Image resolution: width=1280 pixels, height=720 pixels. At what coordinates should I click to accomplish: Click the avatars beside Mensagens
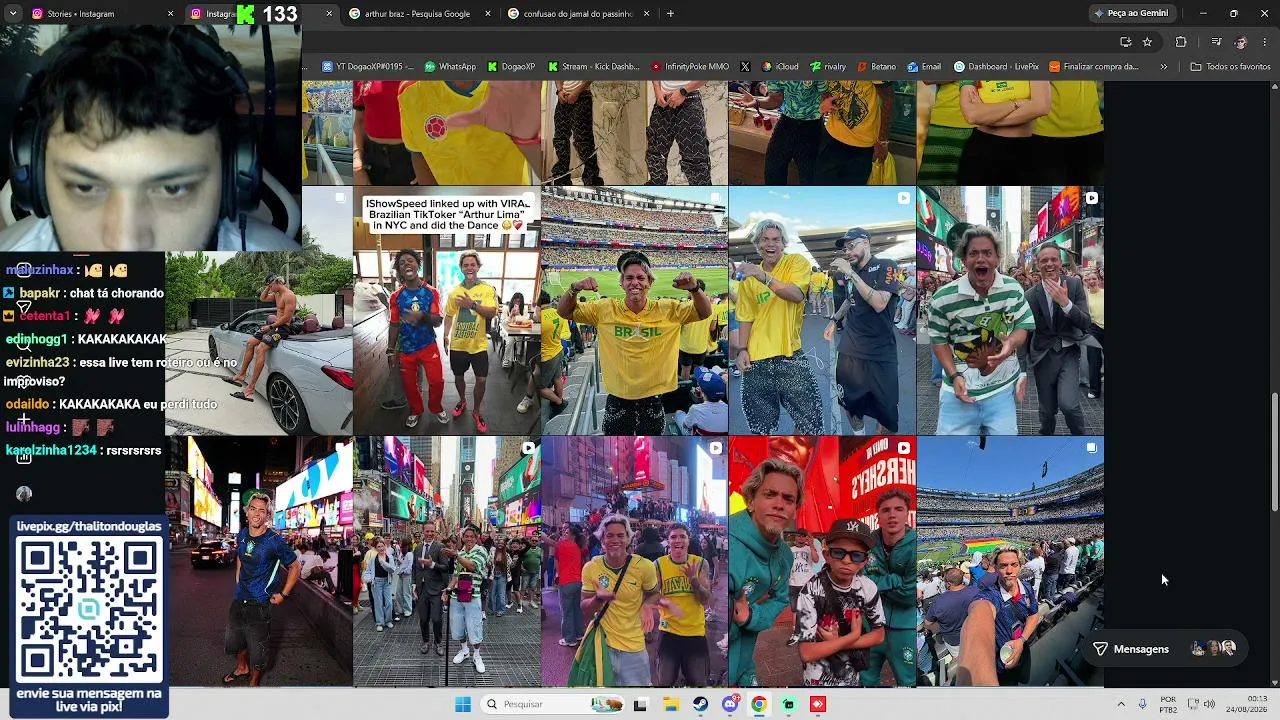(1213, 649)
